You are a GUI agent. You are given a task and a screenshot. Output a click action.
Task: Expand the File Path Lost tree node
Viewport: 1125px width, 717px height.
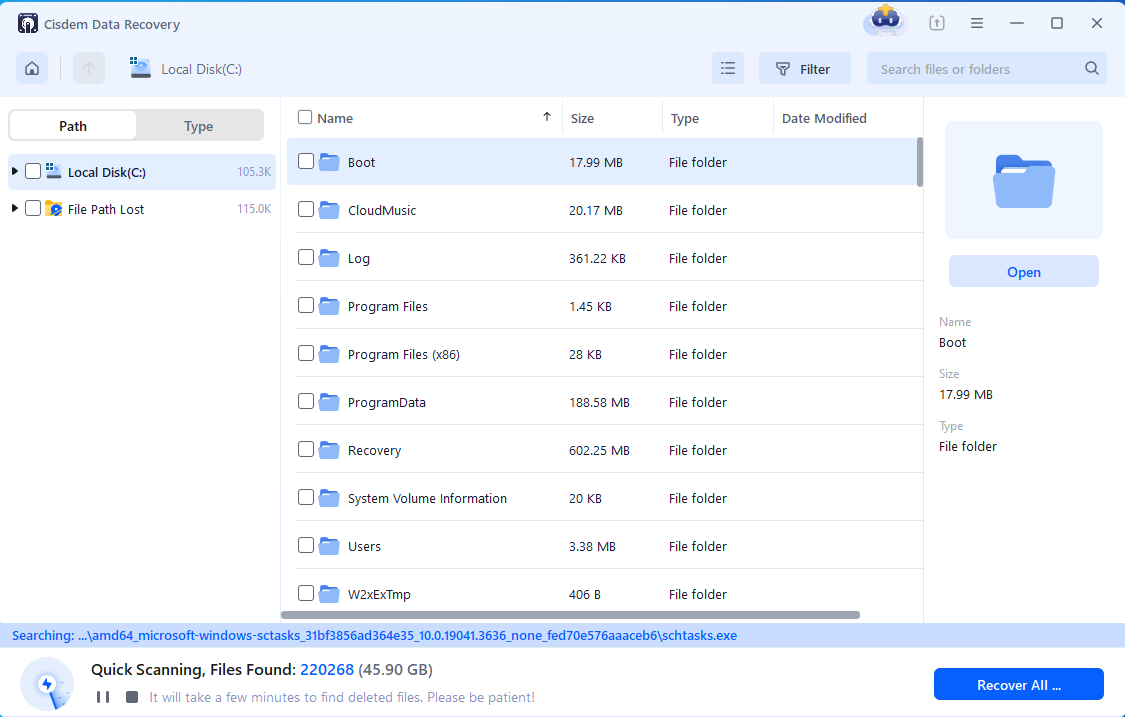[x=15, y=209]
